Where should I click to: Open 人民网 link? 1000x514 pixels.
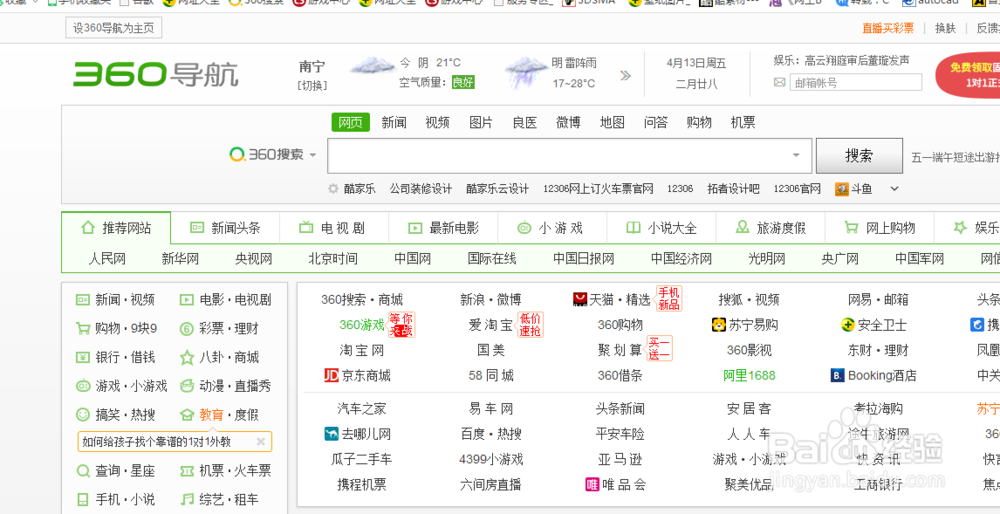[107, 259]
